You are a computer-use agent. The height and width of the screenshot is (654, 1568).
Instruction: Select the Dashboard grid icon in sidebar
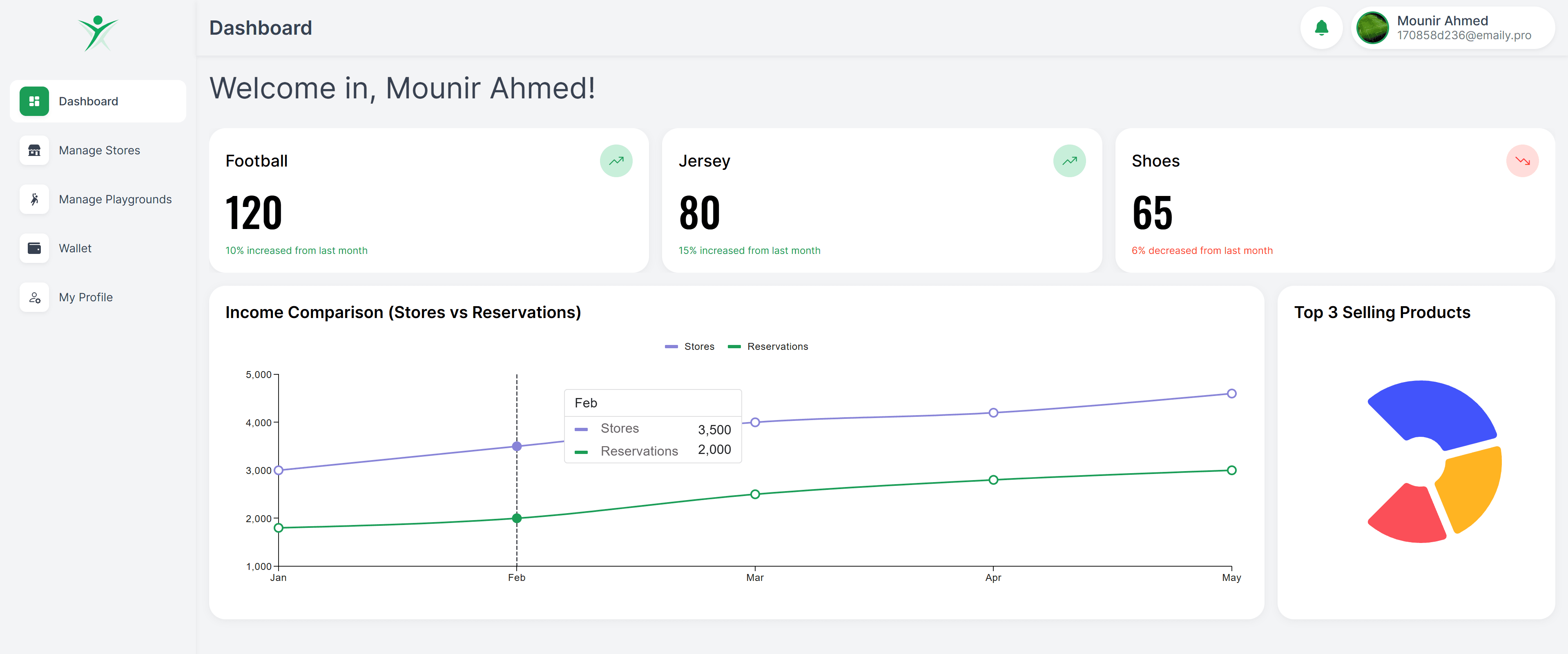point(34,101)
